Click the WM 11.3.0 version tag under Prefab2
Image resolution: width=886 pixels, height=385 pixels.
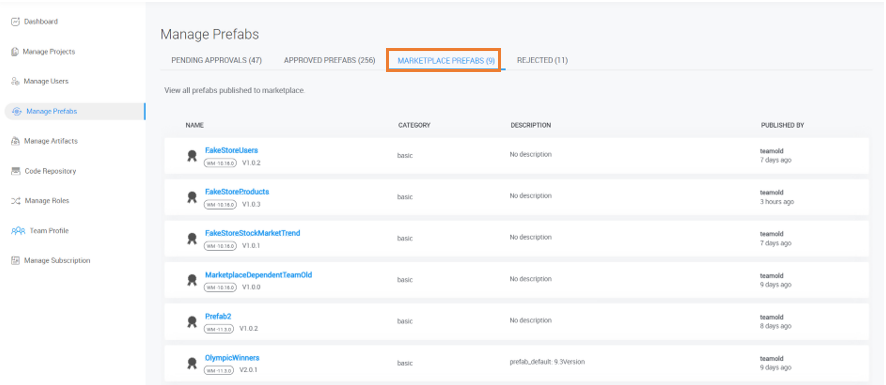[219, 328]
